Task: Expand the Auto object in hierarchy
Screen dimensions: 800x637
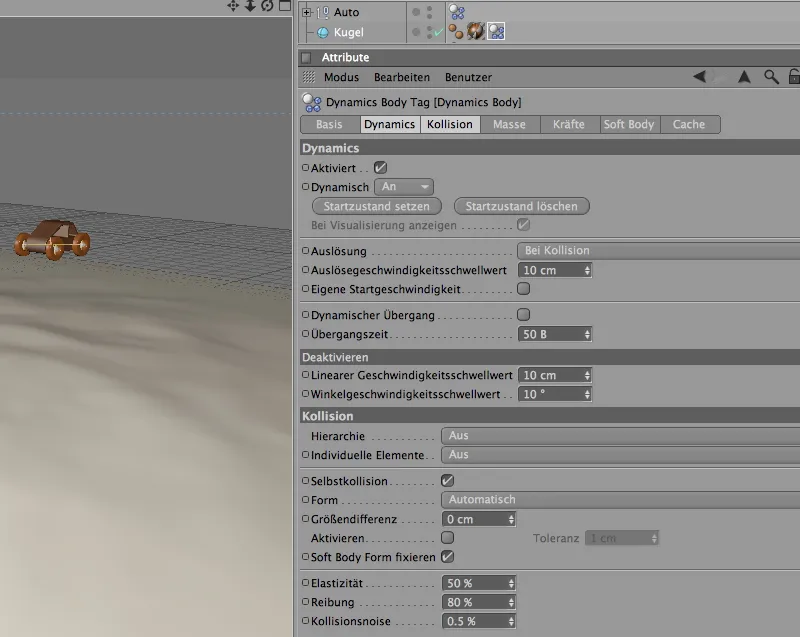Action: (x=307, y=12)
